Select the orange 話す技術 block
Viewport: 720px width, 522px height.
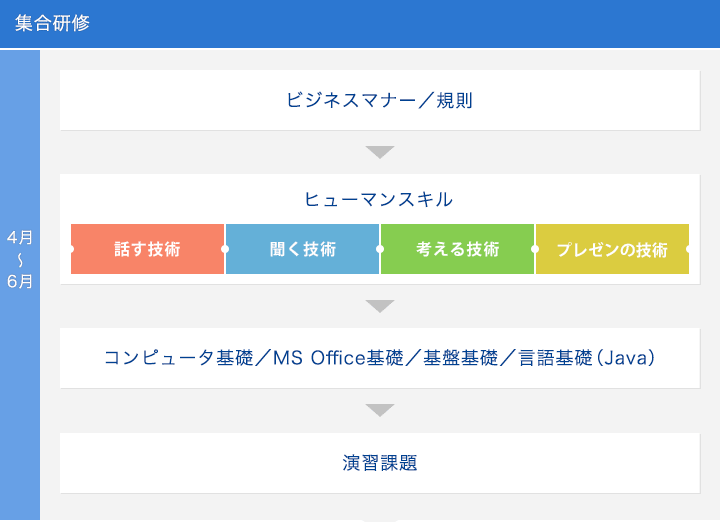pyautogui.click(x=148, y=249)
